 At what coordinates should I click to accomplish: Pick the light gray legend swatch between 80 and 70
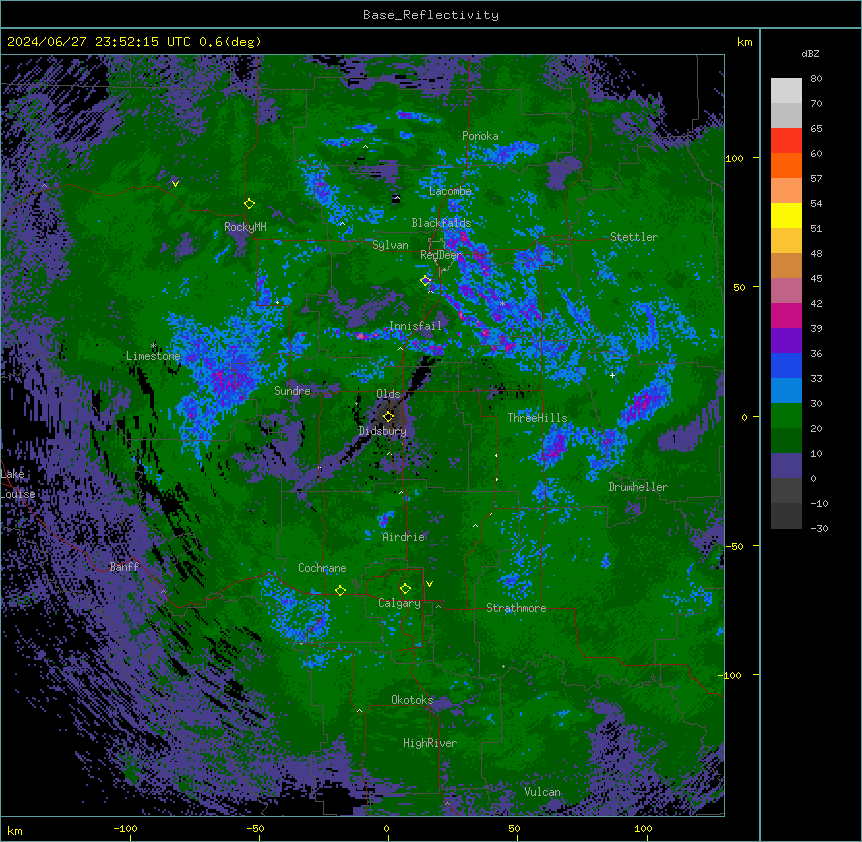786,90
